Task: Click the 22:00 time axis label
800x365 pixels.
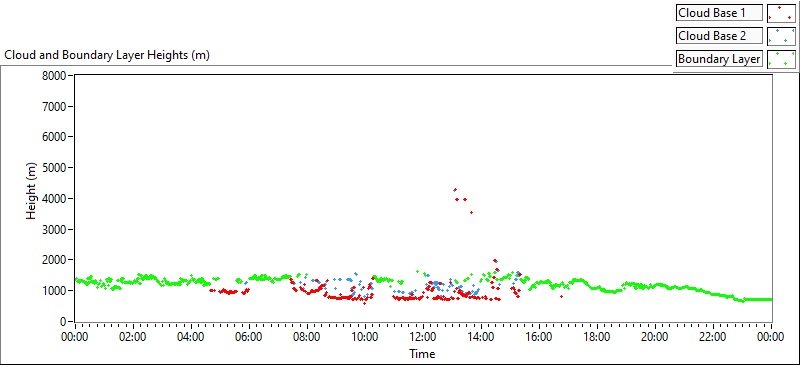Action: [x=713, y=337]
